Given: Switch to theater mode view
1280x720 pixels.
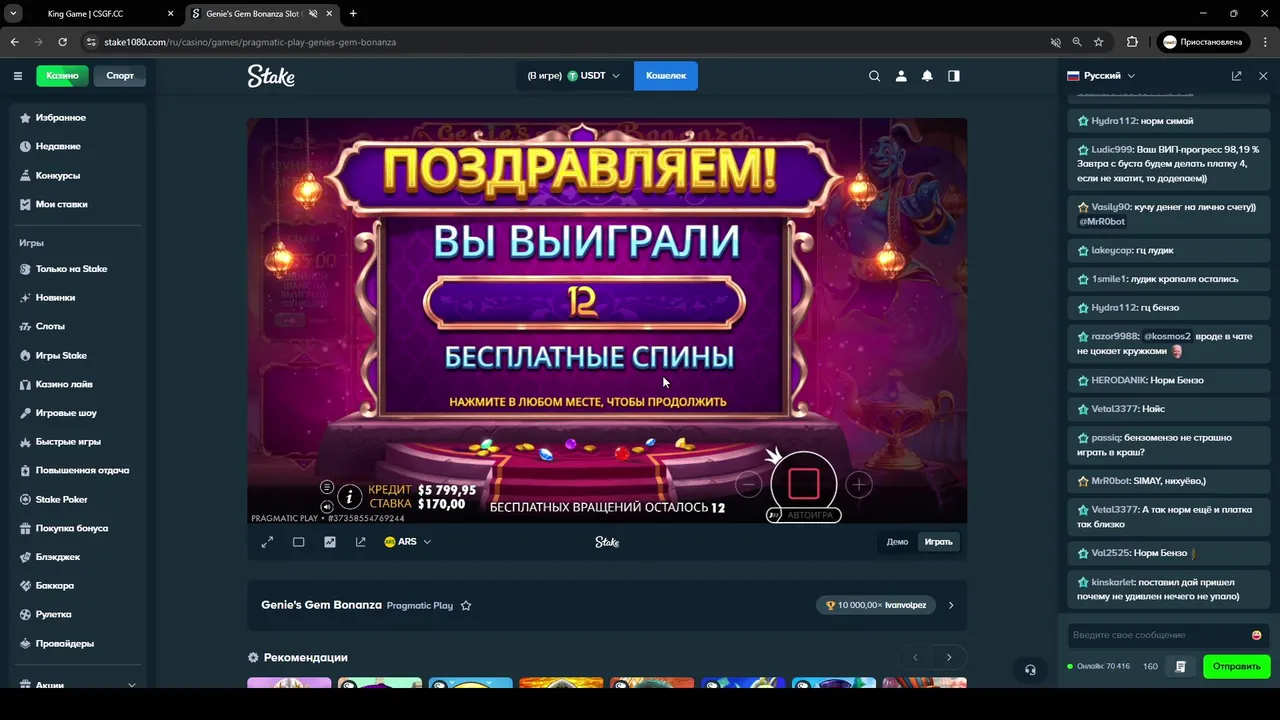Looking at the screenshot, I should (298, 542).
